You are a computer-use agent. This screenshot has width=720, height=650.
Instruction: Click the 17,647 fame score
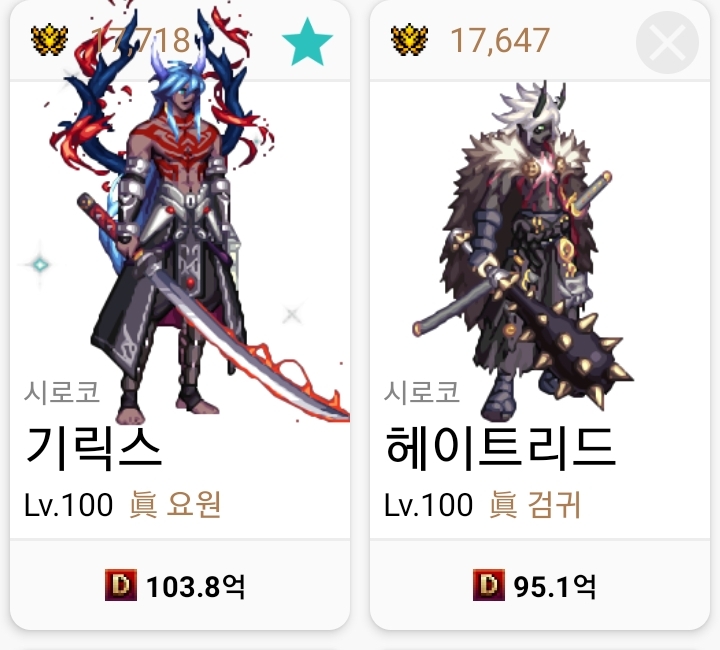point(500,40)
